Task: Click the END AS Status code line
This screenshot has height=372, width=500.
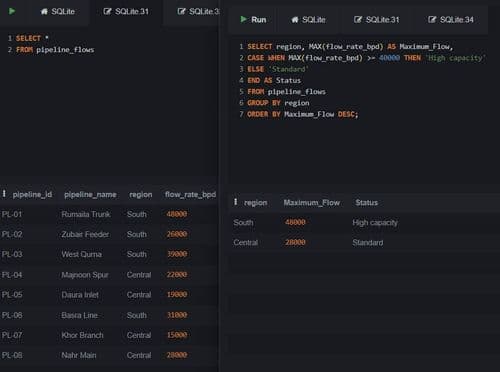Action: 274,81
